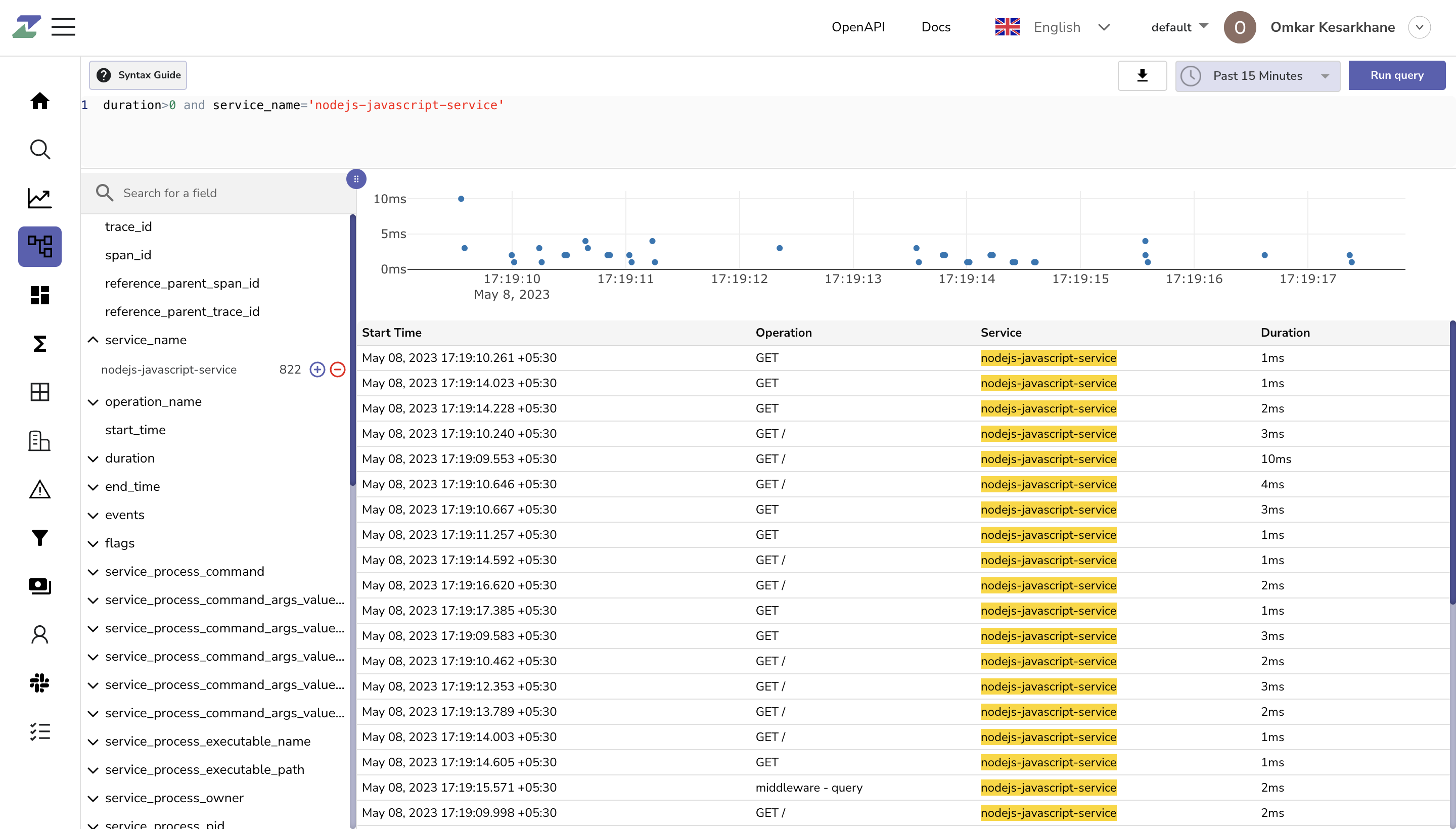Expand the operation_name field section
Image resolution: width=1456 pixels, height=829 pixels.
point(93,402)
